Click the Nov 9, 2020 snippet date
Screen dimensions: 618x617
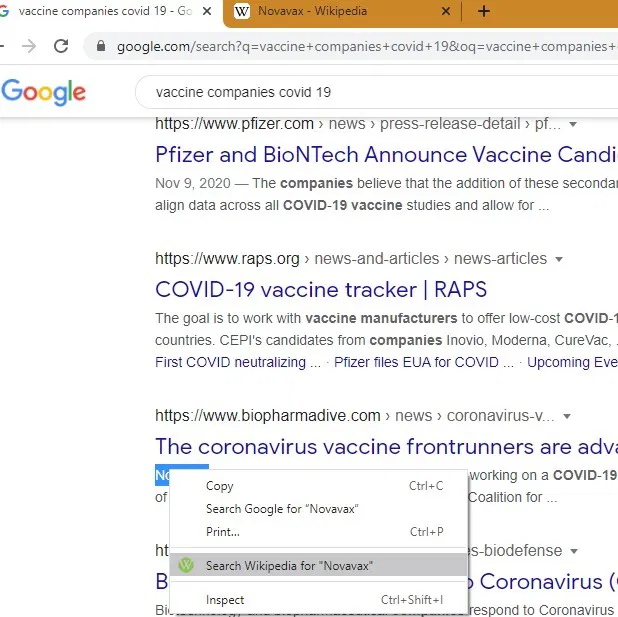pyautogui.click(x=193, y=183)
